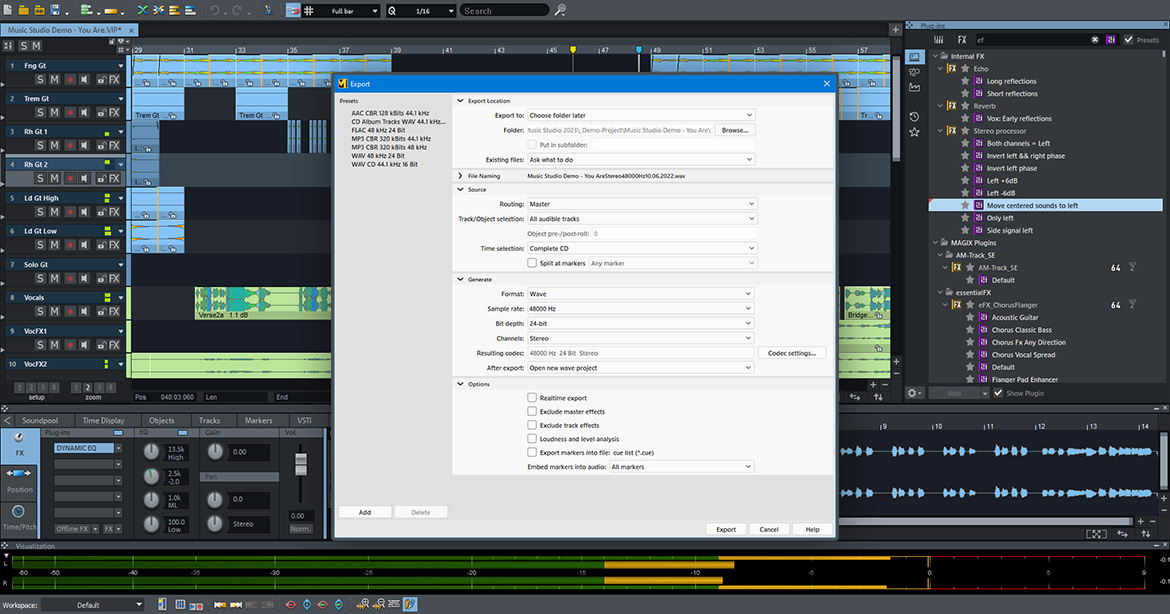Click the grid icon next to Full bar
Viewport: 1170px width, 614px height.
tap(309, 10)
